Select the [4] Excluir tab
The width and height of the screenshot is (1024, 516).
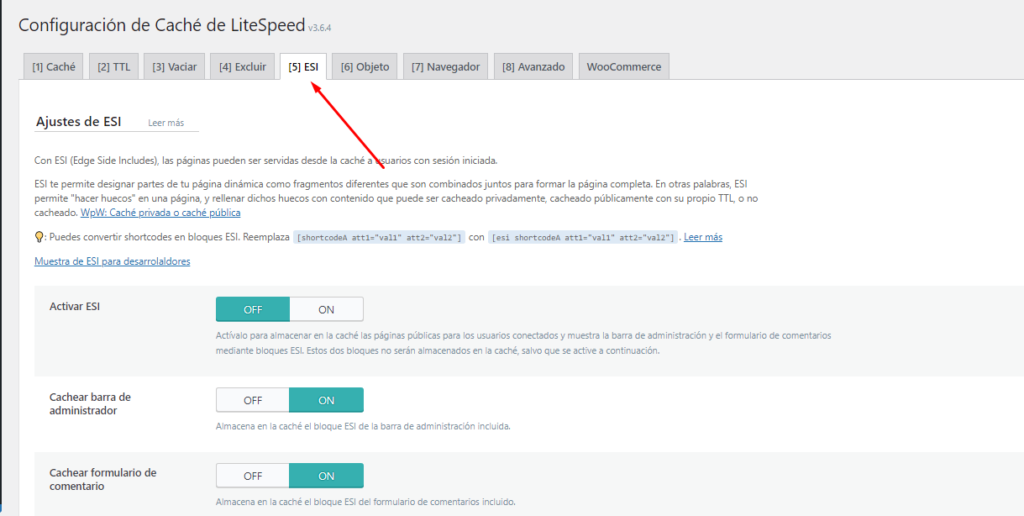242,67
